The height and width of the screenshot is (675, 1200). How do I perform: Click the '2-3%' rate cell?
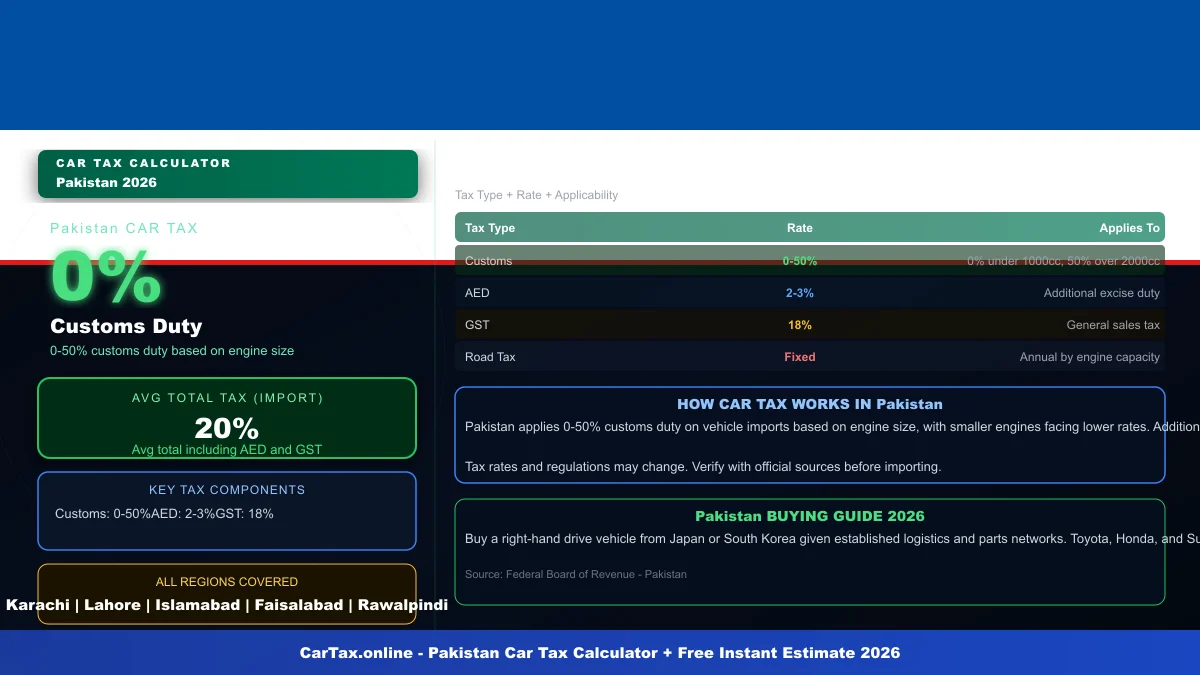point(800,293)
